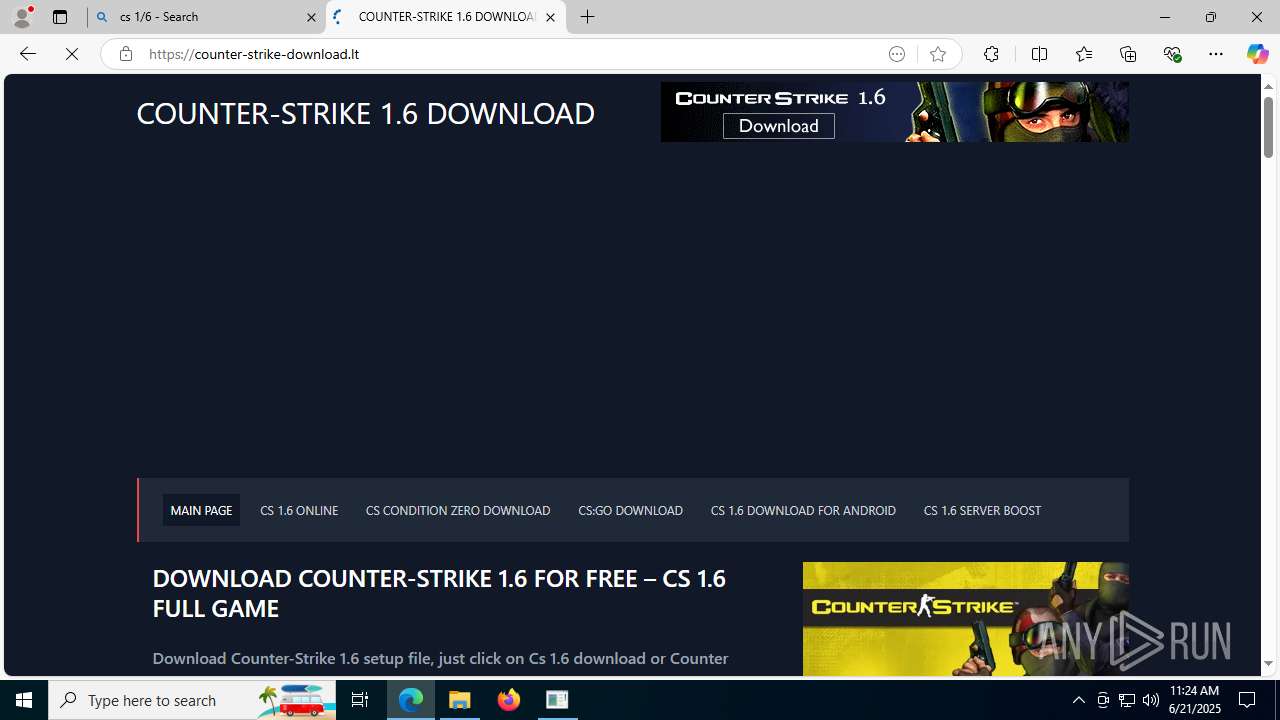Close the 'cs 1/6 - Search' tab
The height and width of the screenshot is (720, 1280).
coord(311,17)
